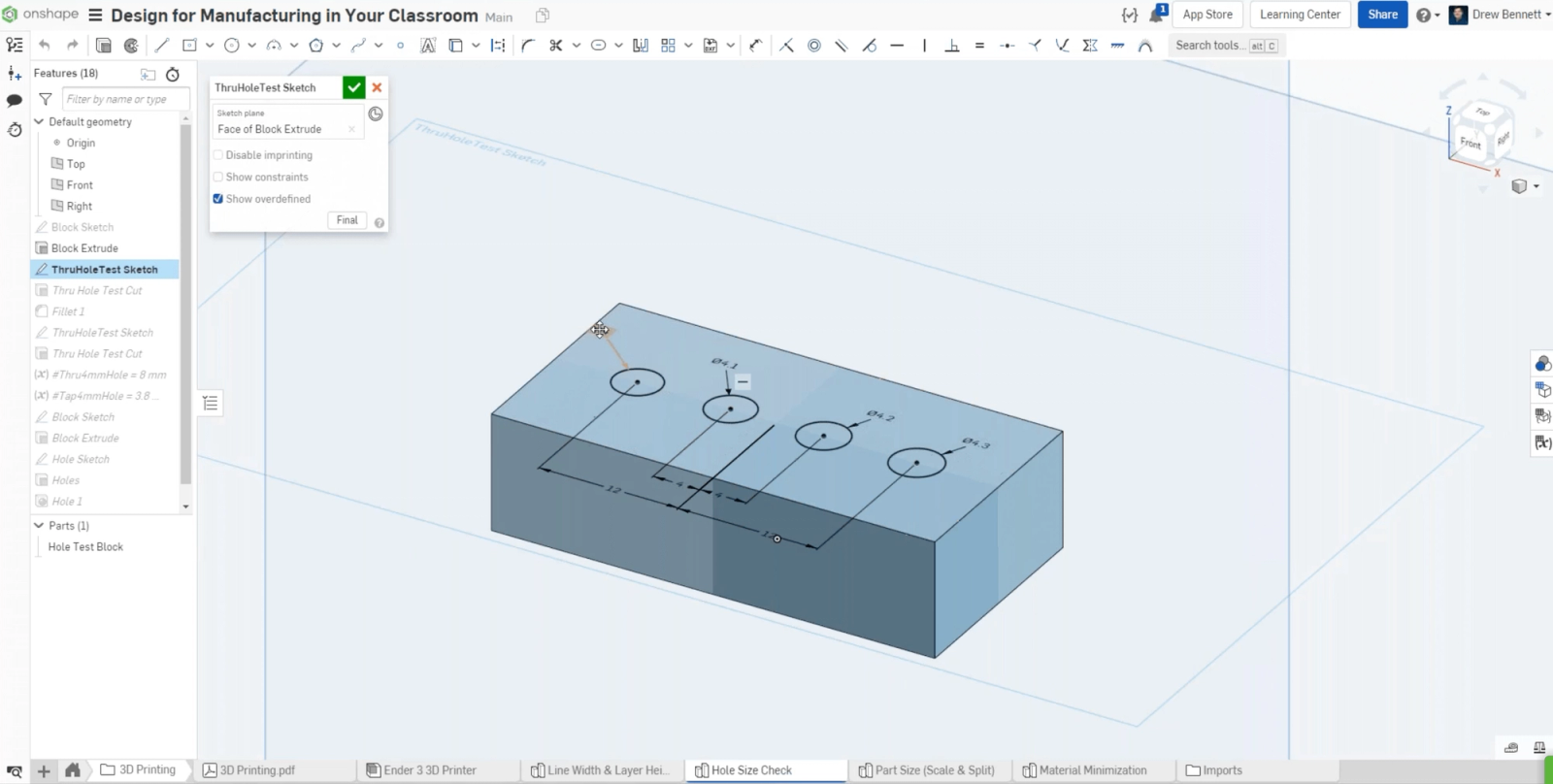Viewport: 1553px width, 784px height.
Task: Enable Show constraints checkbox
Action: [x=218, y=177]
